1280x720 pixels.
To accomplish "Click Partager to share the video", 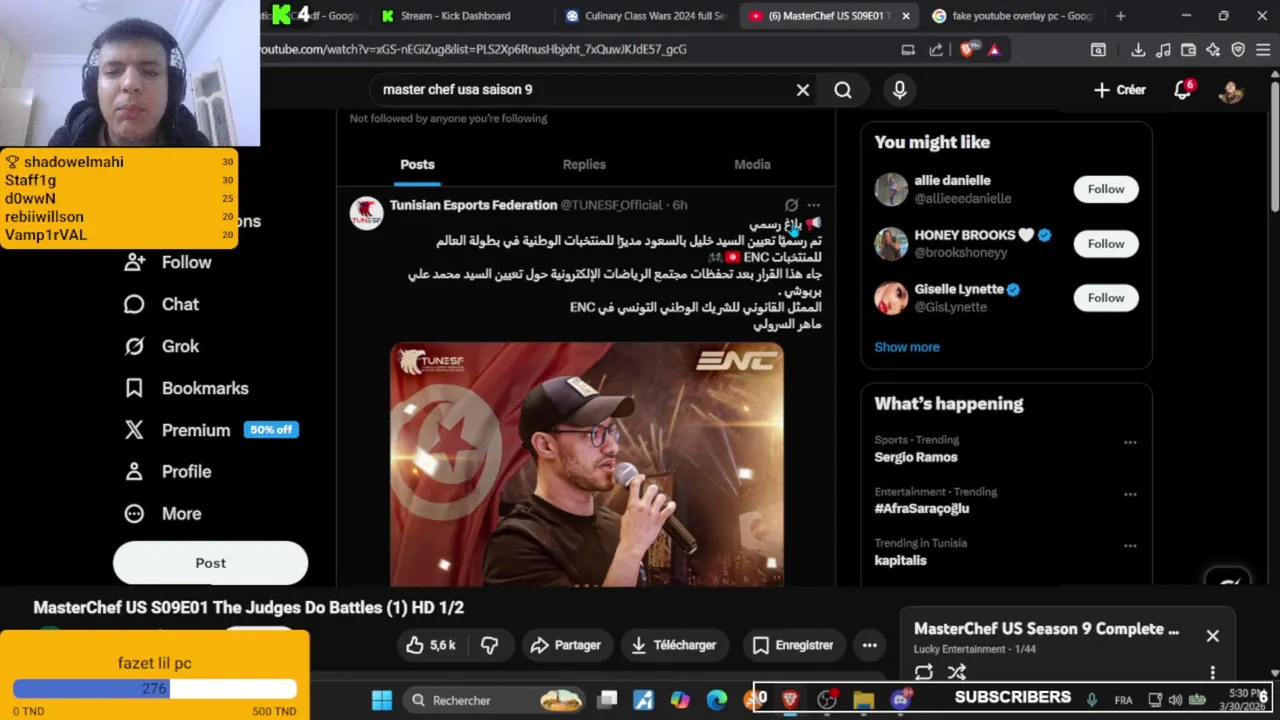I will (566, 645).
